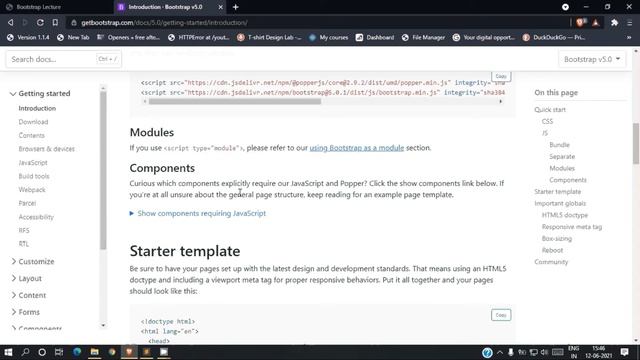Jump to Community in On this page
Viewport: 640px width, 360px height.
click(x=551, y=262)
